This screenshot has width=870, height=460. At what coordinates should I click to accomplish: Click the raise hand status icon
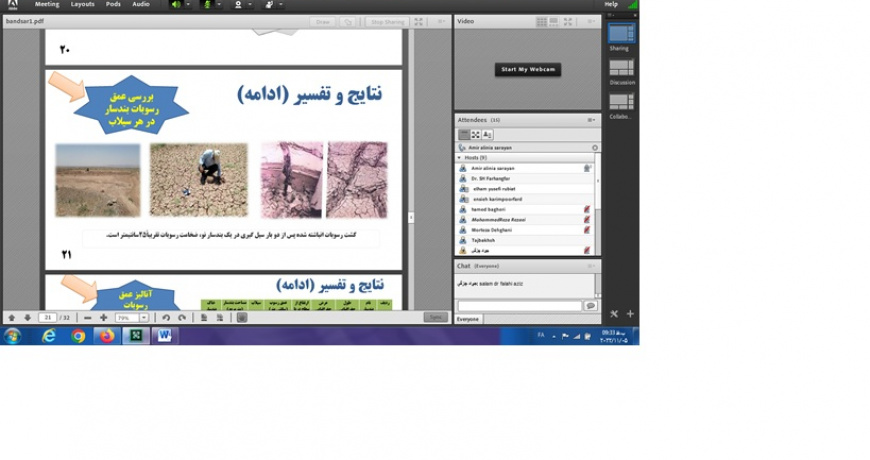coord(269,4)
